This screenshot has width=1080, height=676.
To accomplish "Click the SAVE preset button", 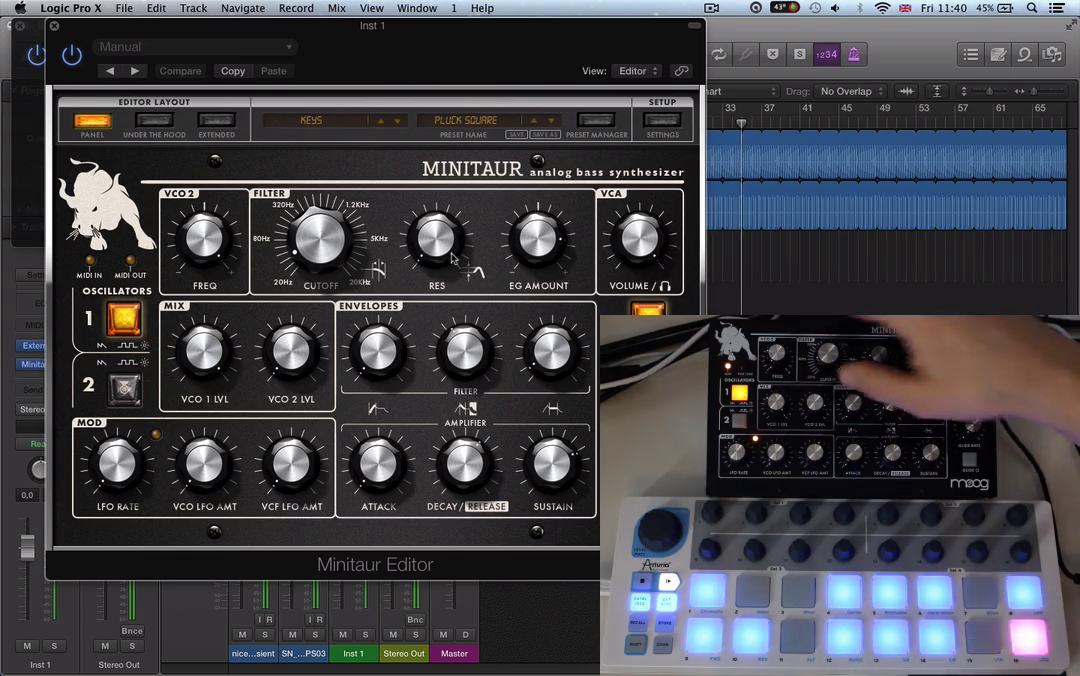I will click(516, 134).
